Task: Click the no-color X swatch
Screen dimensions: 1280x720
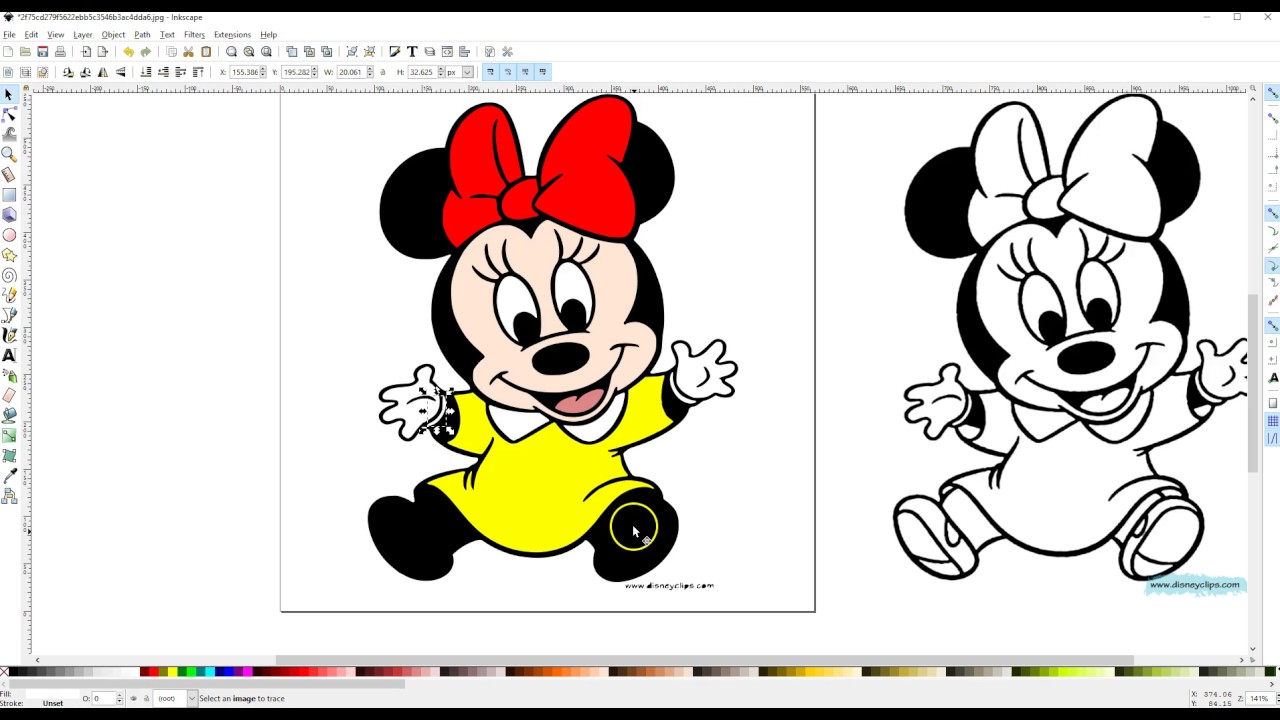Action: point(5,672)
